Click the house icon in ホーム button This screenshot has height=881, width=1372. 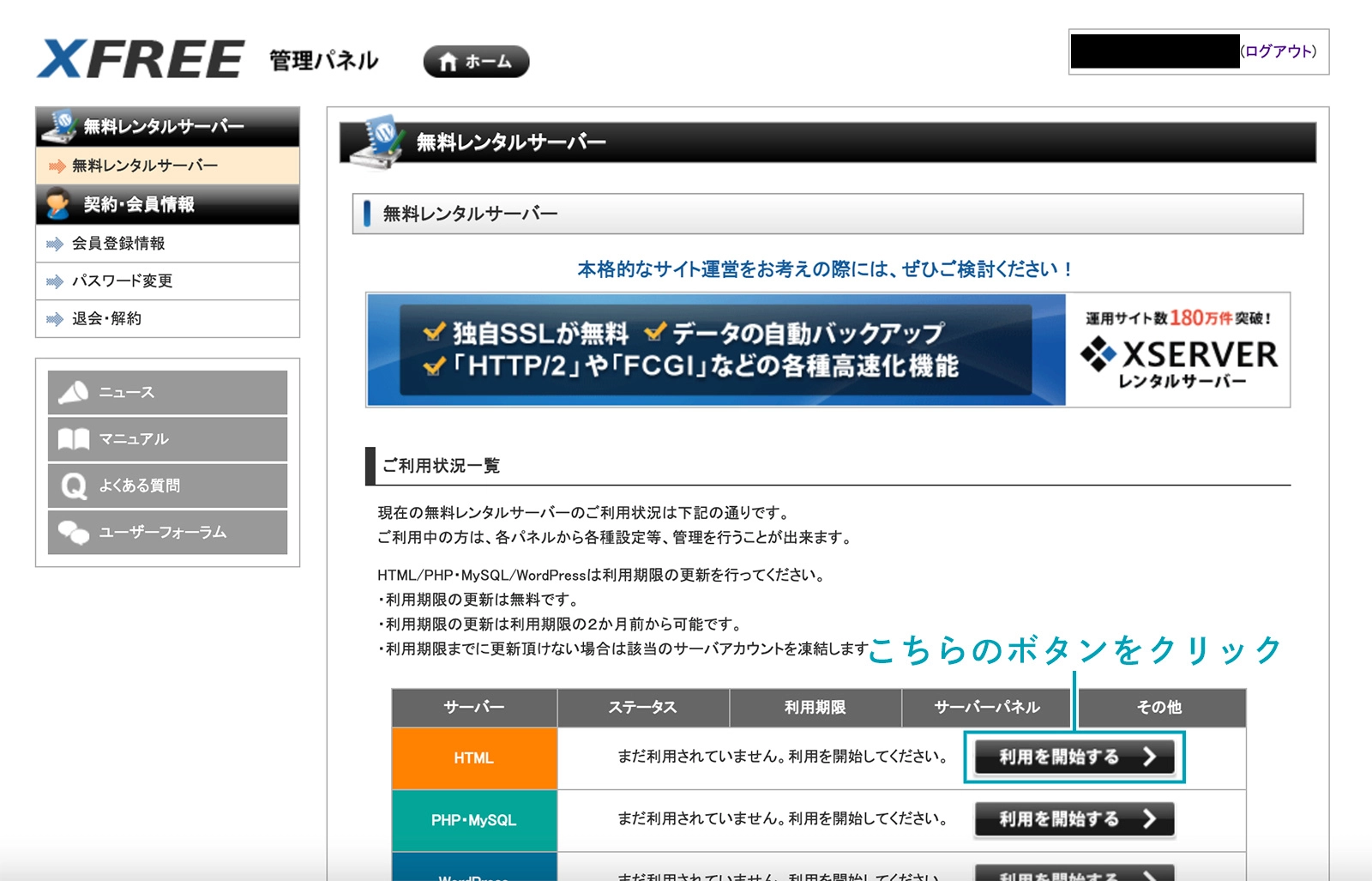click(x=448, y=62)
